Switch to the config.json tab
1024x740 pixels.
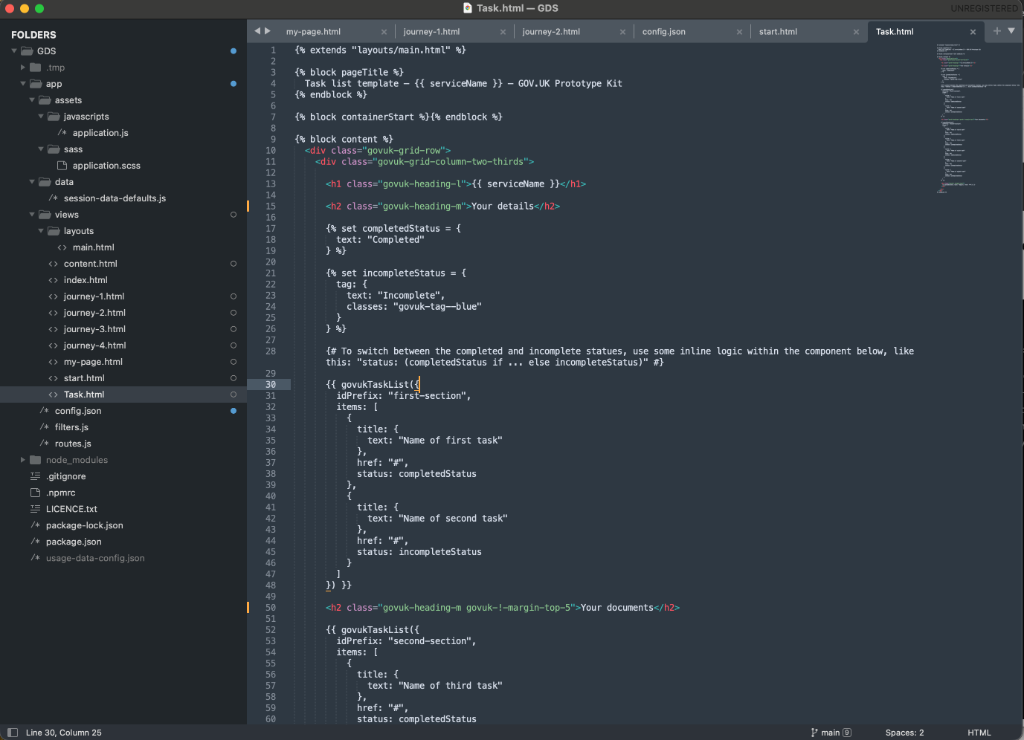click(664, 31)
